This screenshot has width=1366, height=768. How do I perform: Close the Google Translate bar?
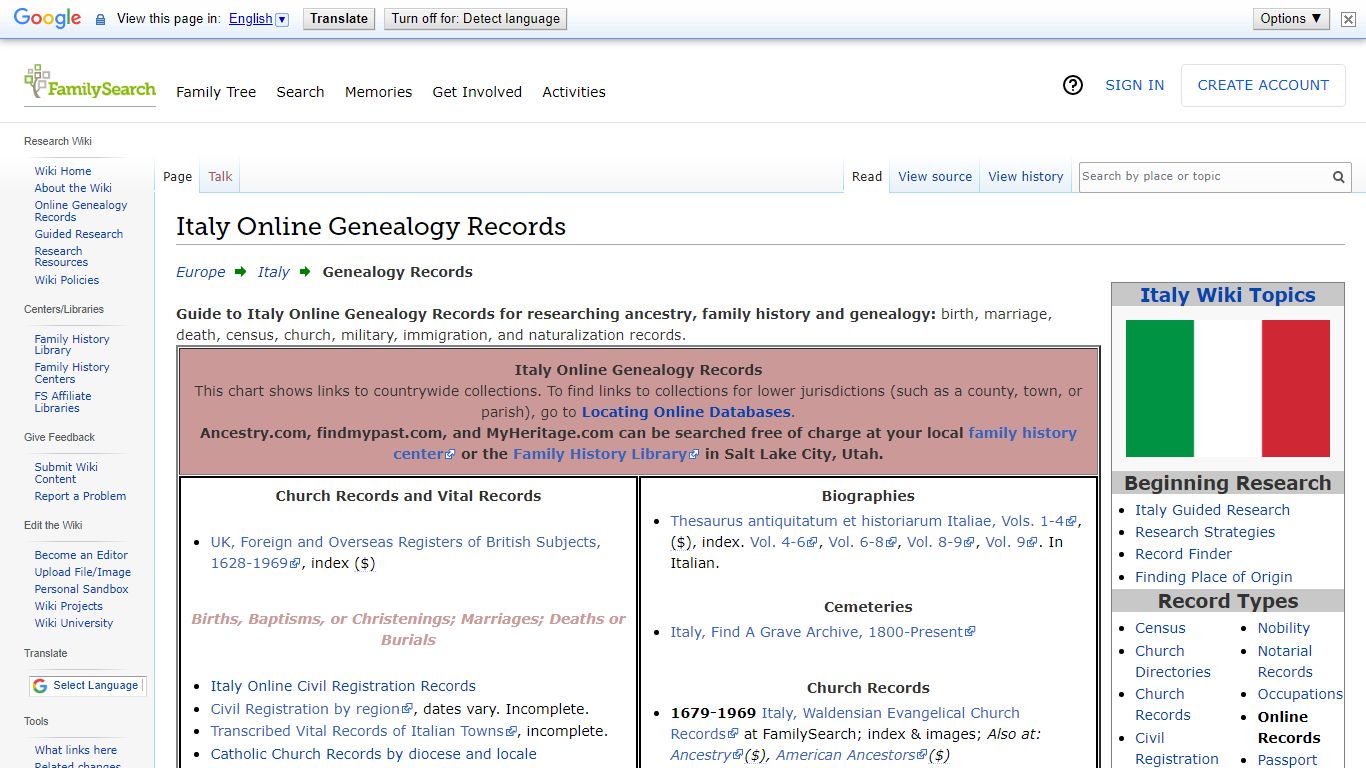point(1348,19)
